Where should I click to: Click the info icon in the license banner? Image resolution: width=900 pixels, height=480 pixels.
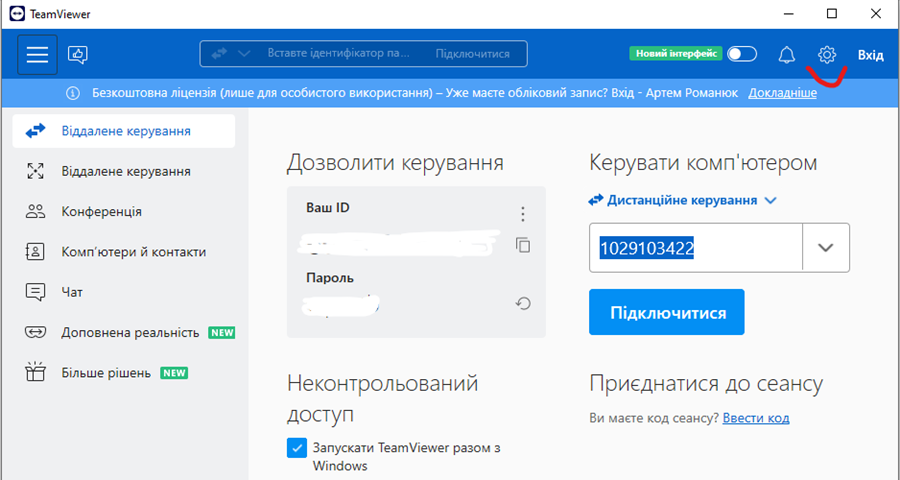pos(72,93)
